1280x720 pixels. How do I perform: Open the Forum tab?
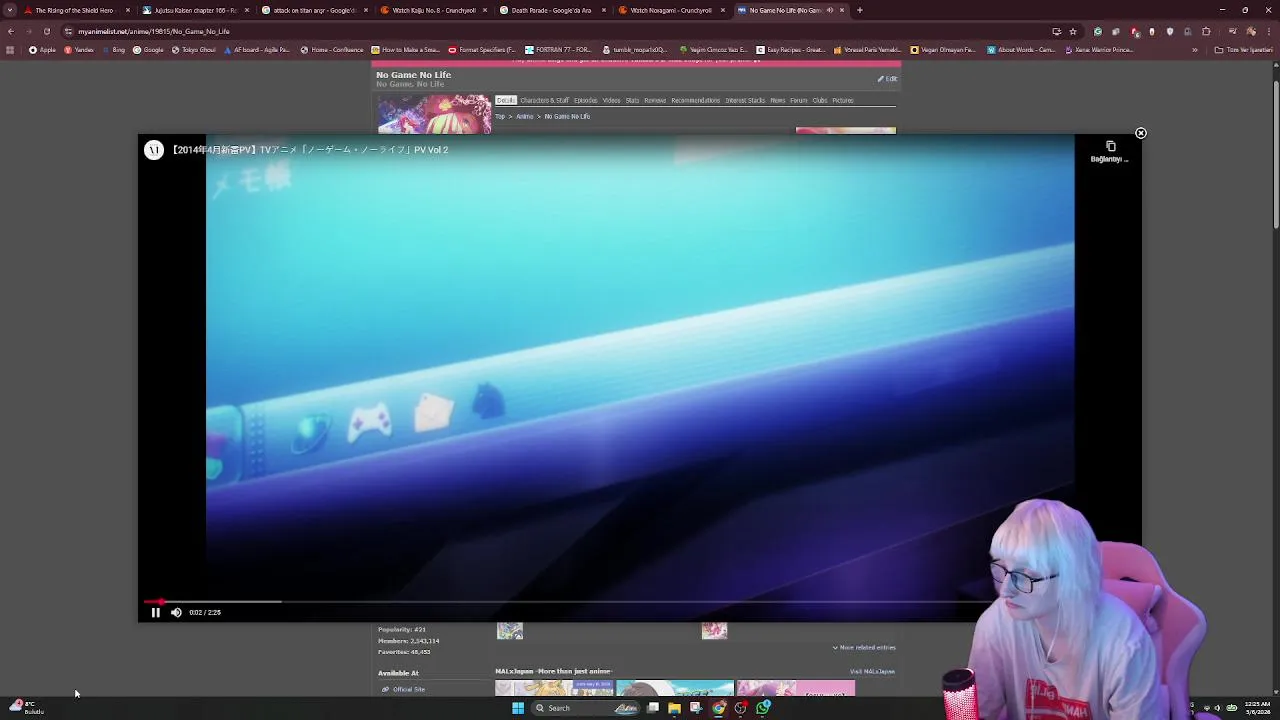(x=798, y=100)
